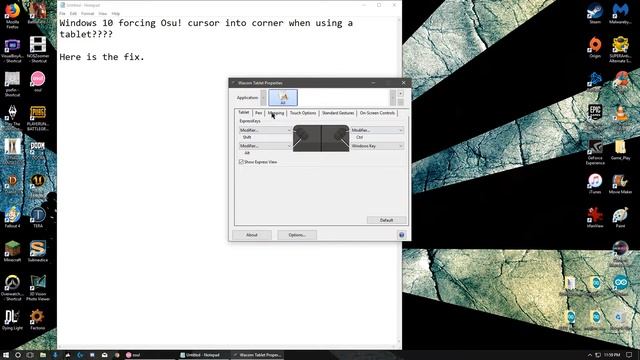Launch NO$Zoomer shortcut on the desktop
The width and height of the screenshot is (640, 360).
(38, 49)
